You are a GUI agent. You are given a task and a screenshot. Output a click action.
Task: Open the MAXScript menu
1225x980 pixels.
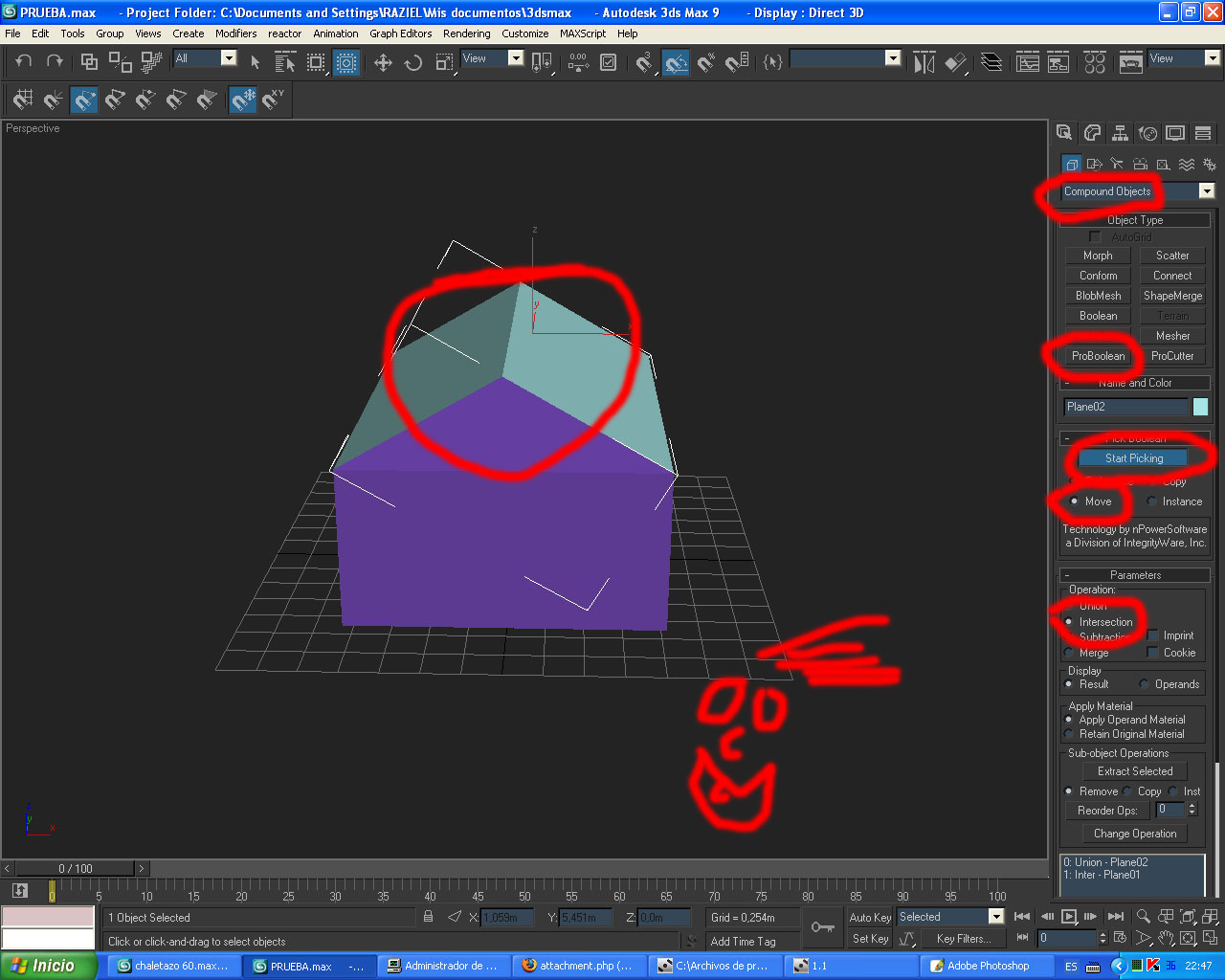click(583, 33)
